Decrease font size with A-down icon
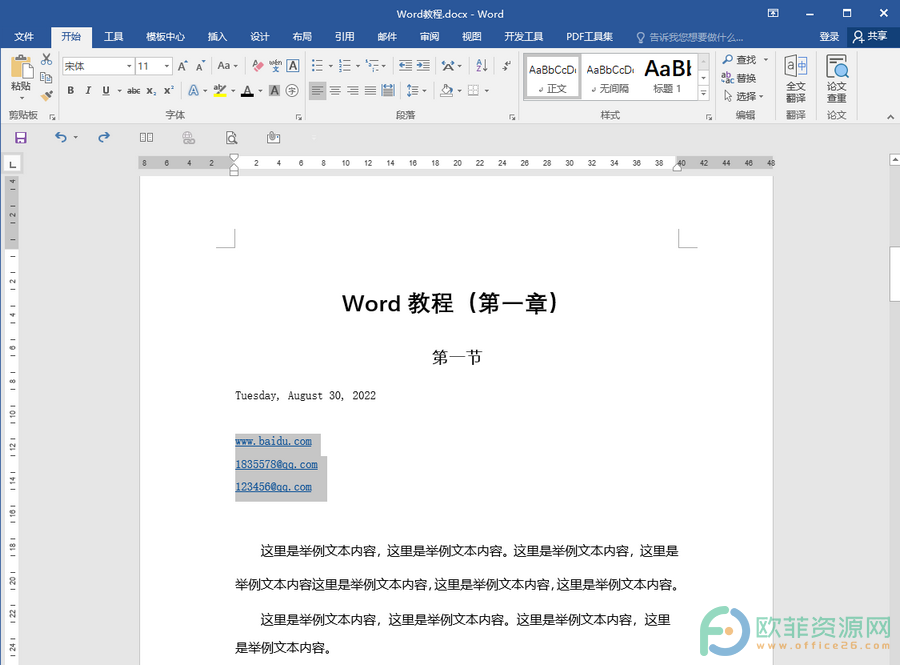 point(200,66)
